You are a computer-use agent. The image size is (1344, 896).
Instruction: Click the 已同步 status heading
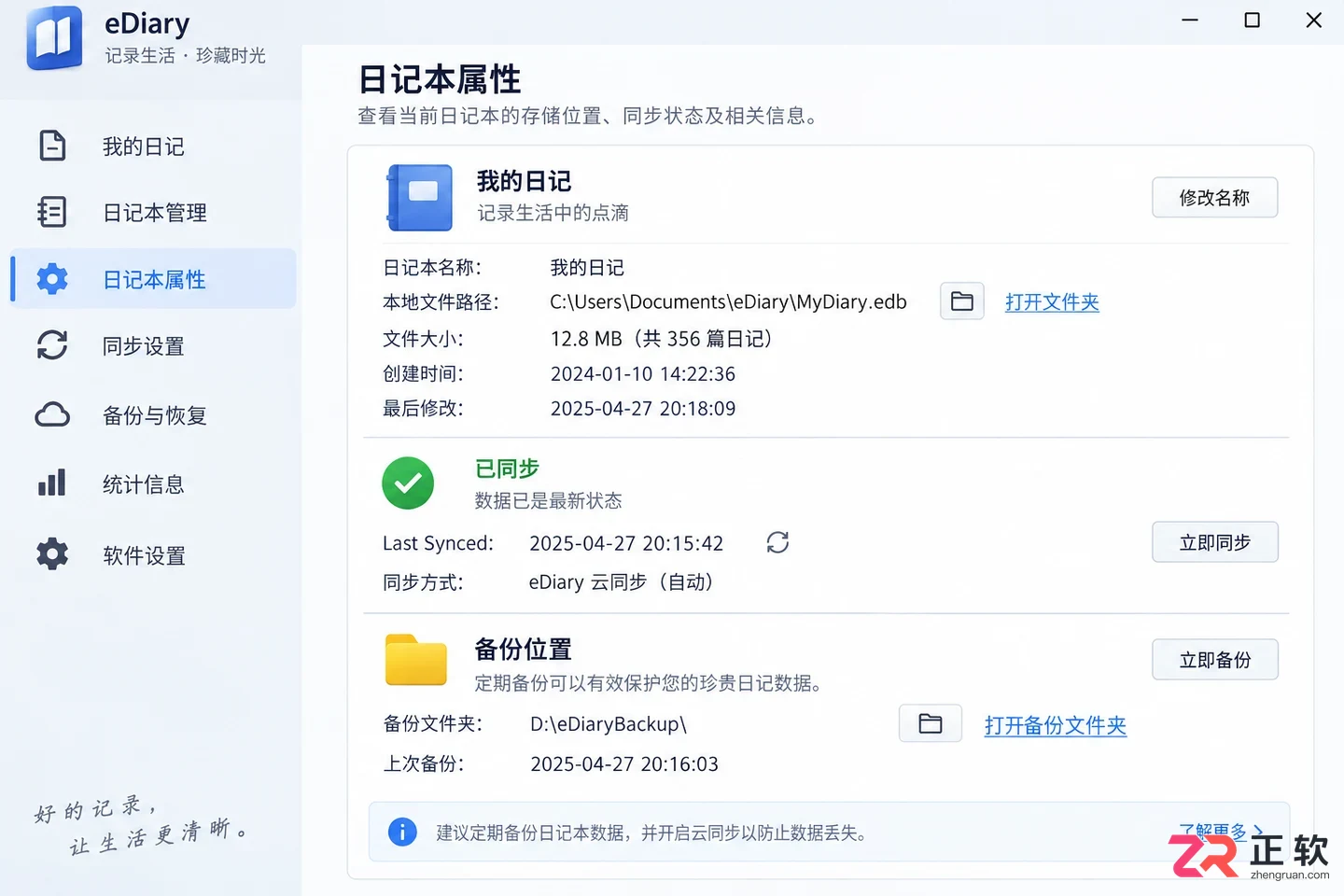pos(507,468)
